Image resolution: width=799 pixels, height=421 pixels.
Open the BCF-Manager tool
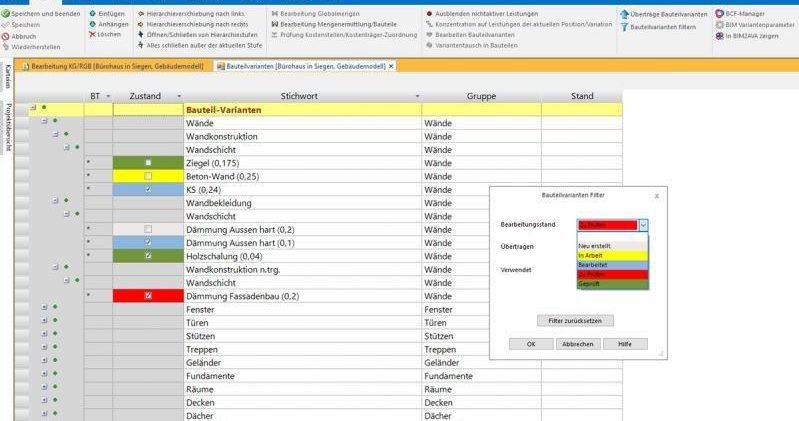(x=719, y=14)
